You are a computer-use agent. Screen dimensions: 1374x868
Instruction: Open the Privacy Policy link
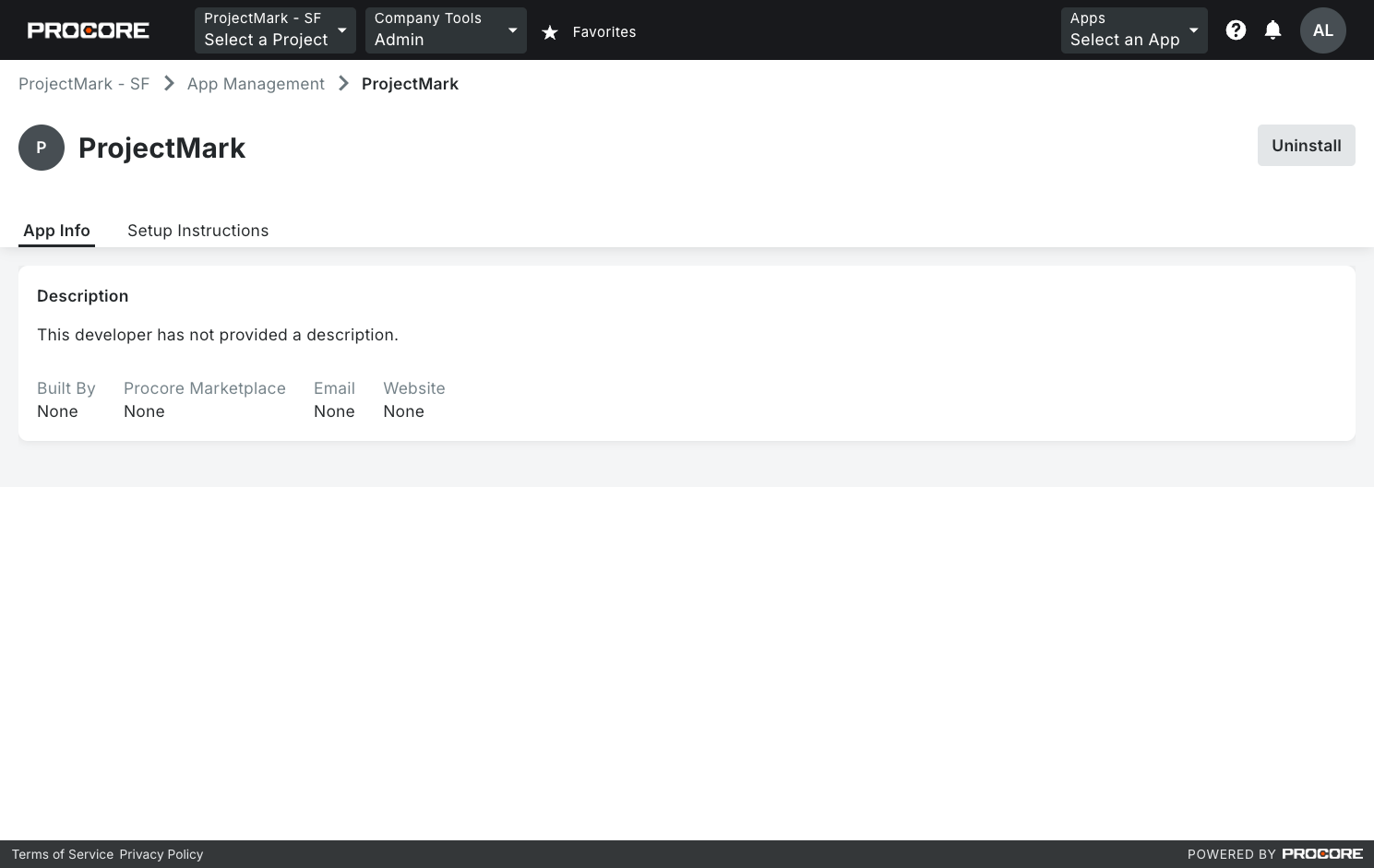click(161, 854)
